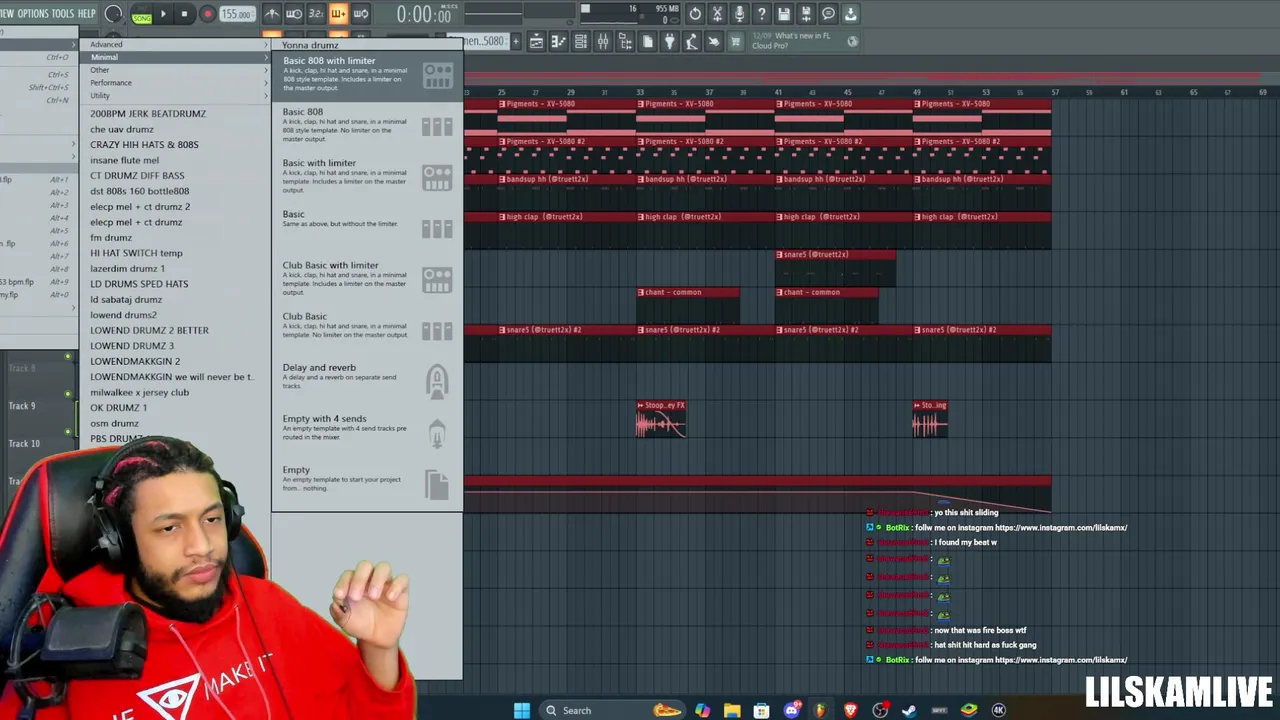This screenshot has width=1280, height=720.
Task: Click the one-click recording microphone icon
Action: [x=739, y=14]
